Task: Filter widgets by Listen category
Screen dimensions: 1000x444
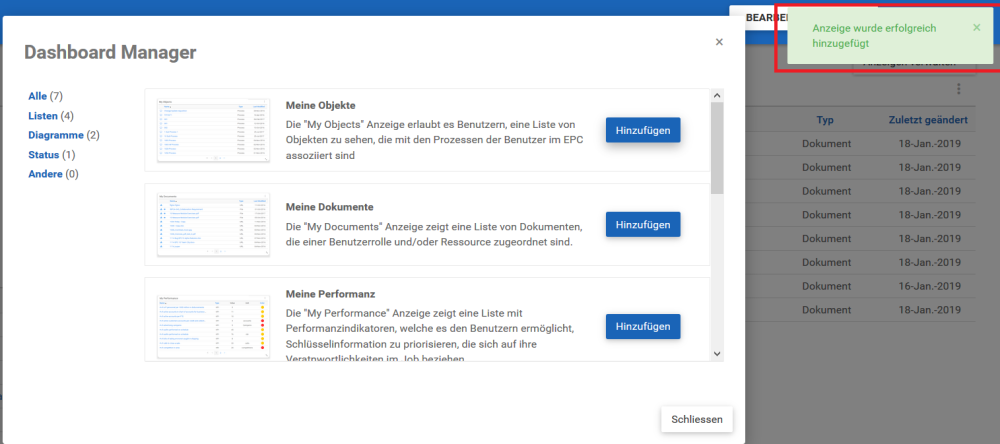Action: (43, 116)
